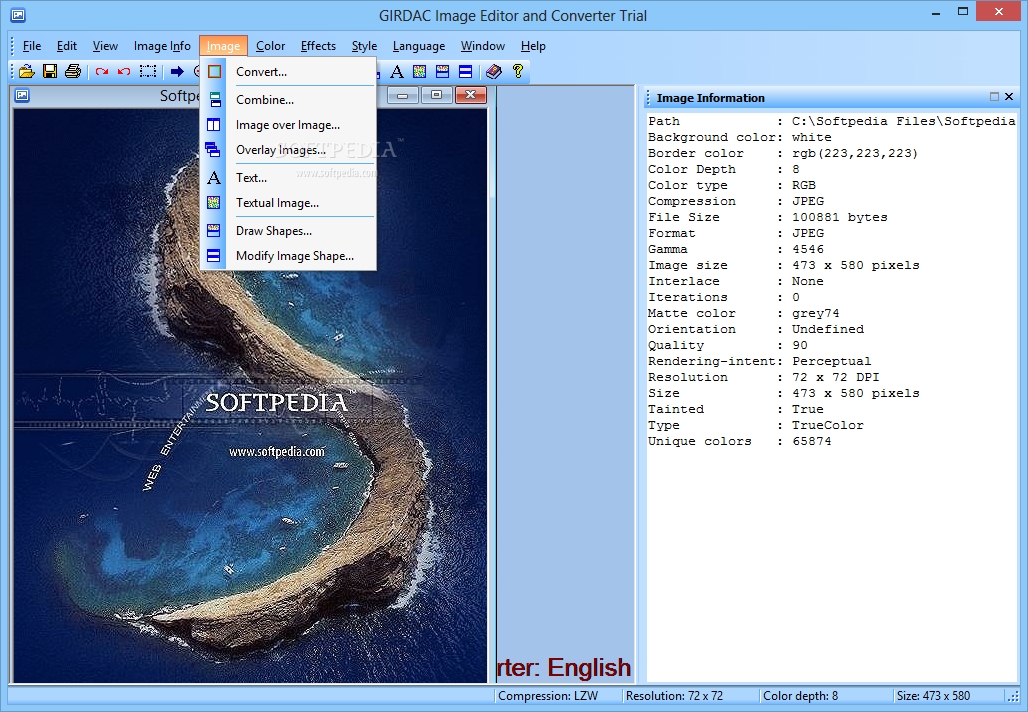Click the "Matte color : grey74" row
Viewport: 1028px width, 712px height.
(x=743, y=313)
